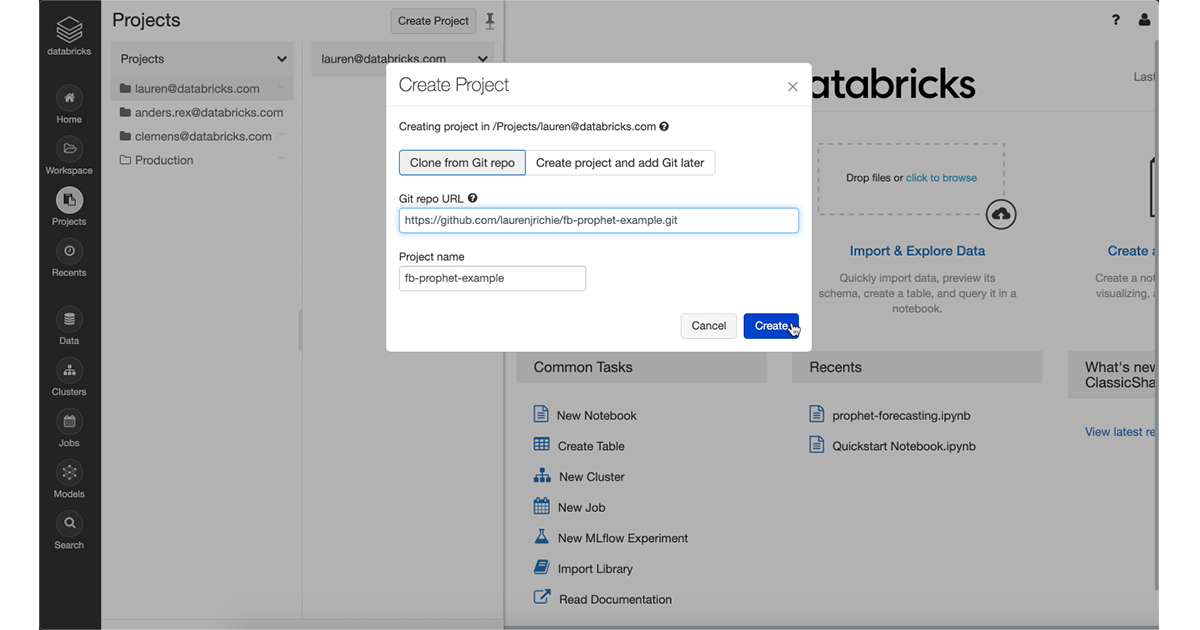Click the Project name input field
This screenshot has width=1200, height=630.
[492, 278]
